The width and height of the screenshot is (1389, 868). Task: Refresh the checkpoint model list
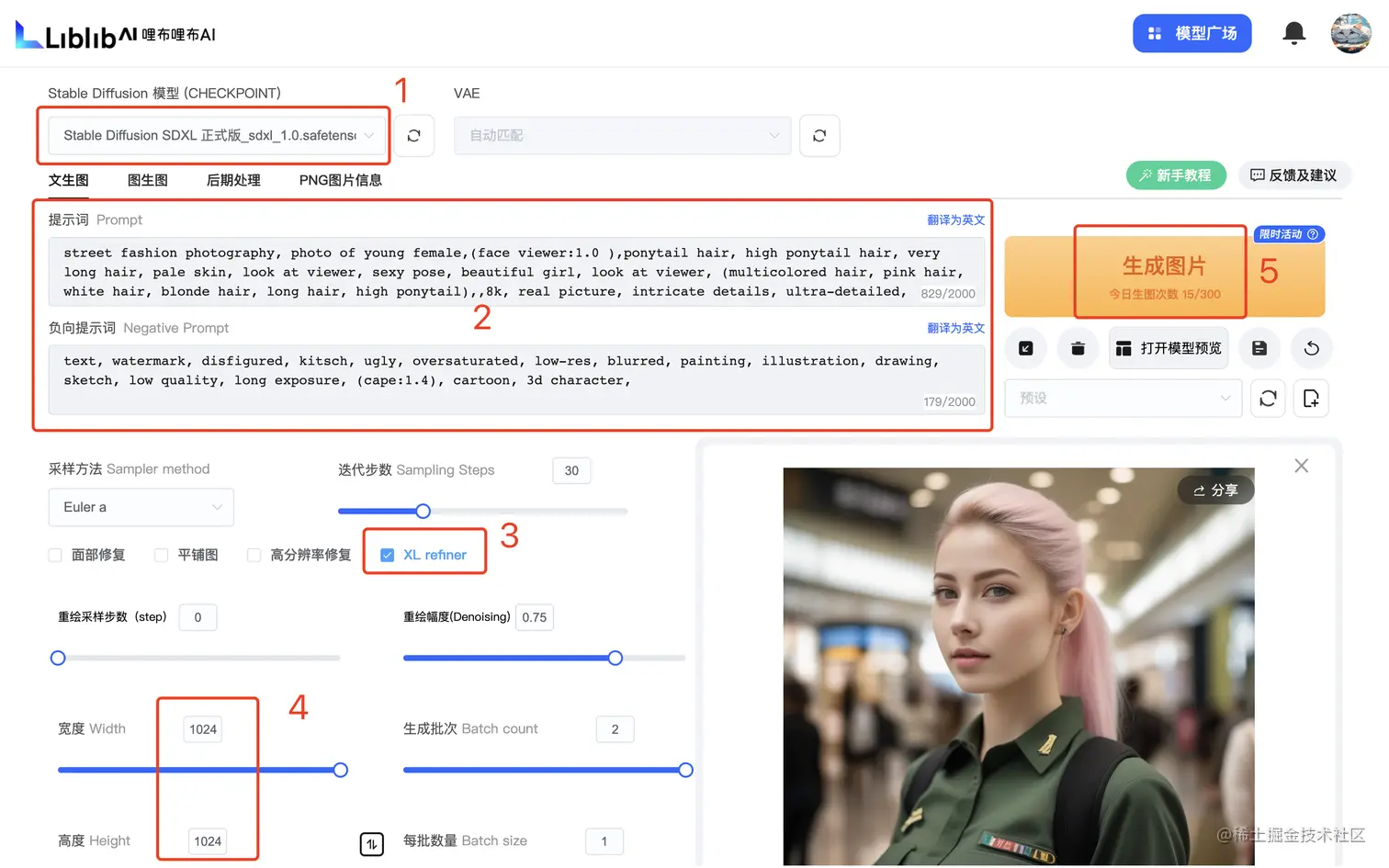[414, 135]
